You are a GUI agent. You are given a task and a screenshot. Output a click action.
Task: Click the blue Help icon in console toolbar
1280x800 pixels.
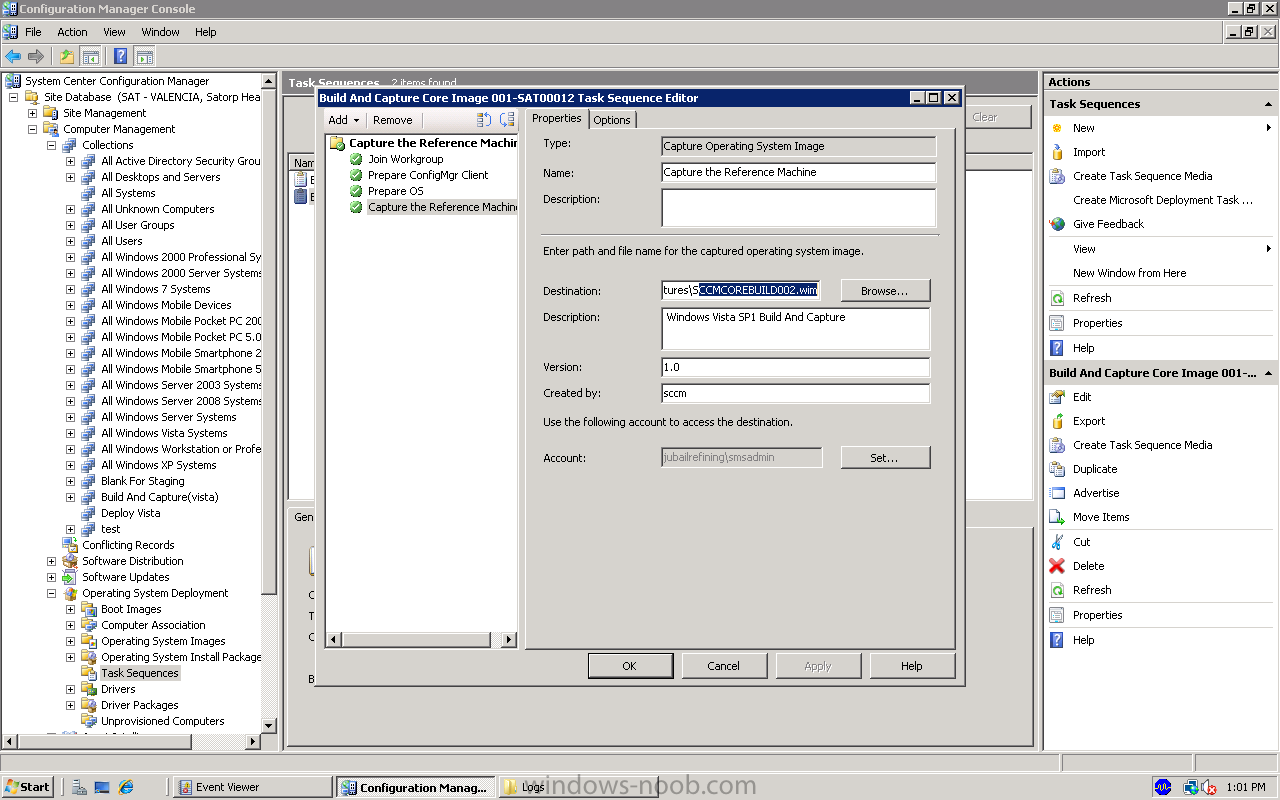click(x=120, y=56)
